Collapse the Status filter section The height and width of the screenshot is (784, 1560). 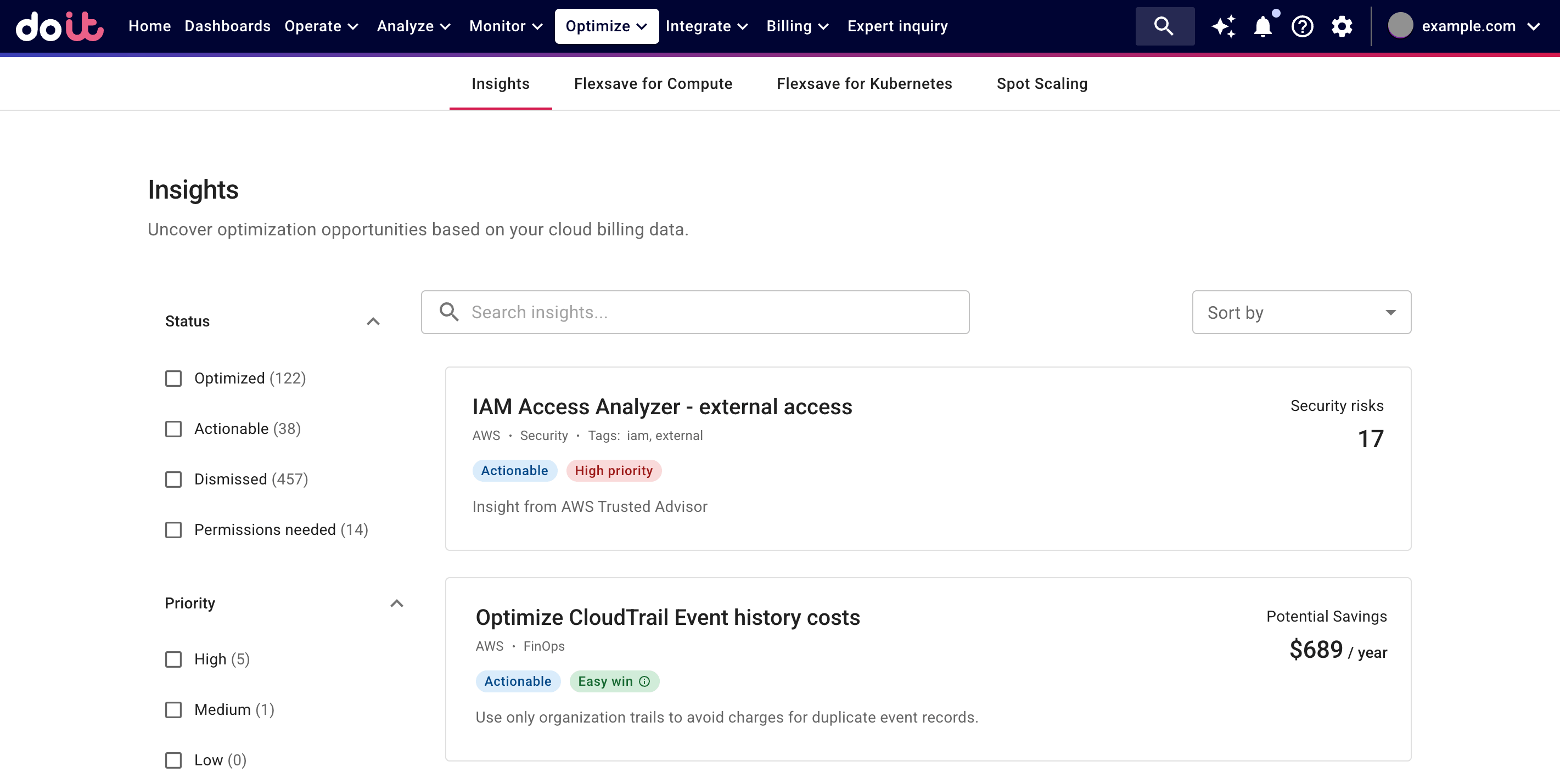(373, 322)
